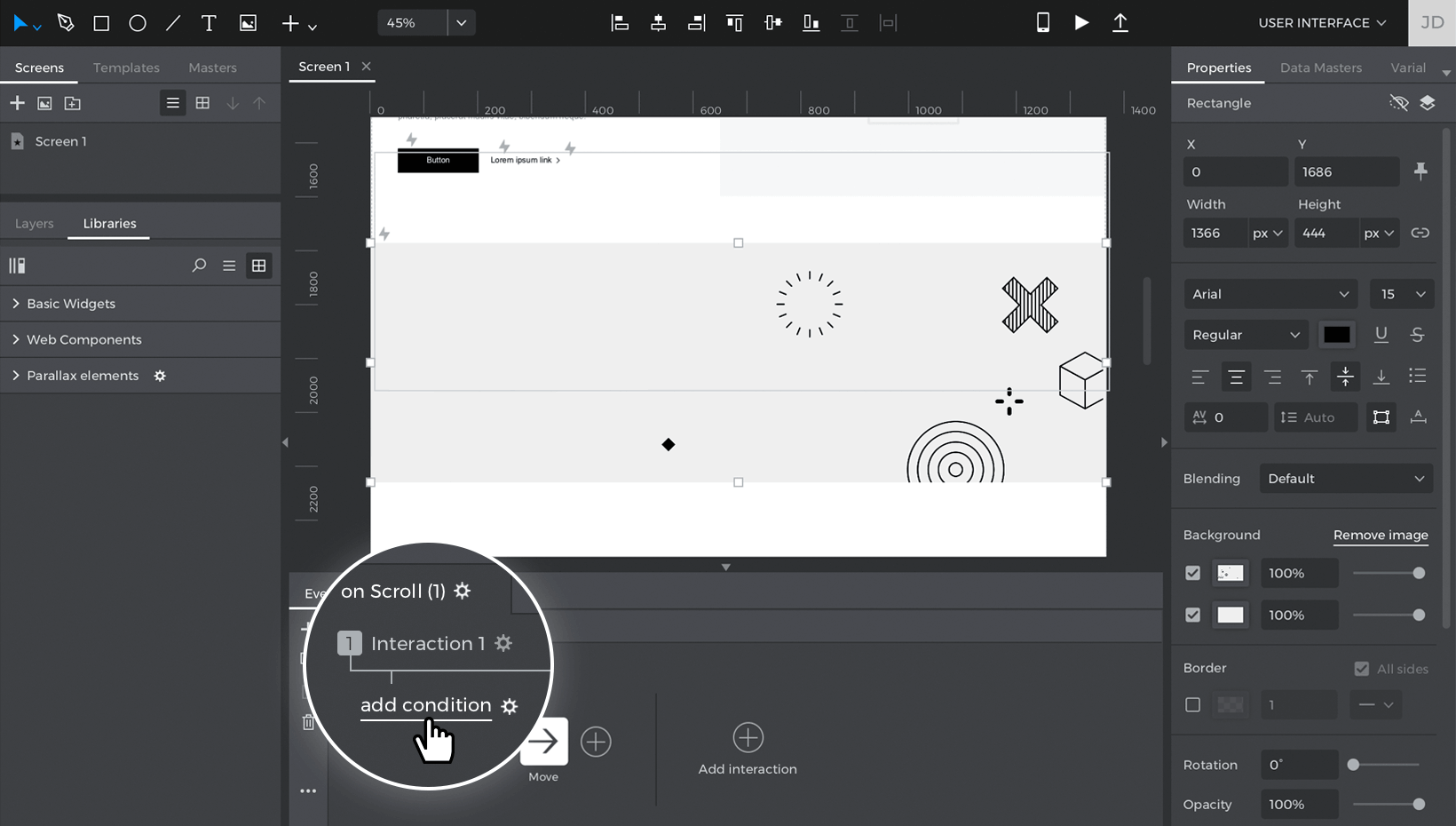Align selected elements to bottom
The width and height of the screenshot is (1456, 826).
tap(811, 23)
